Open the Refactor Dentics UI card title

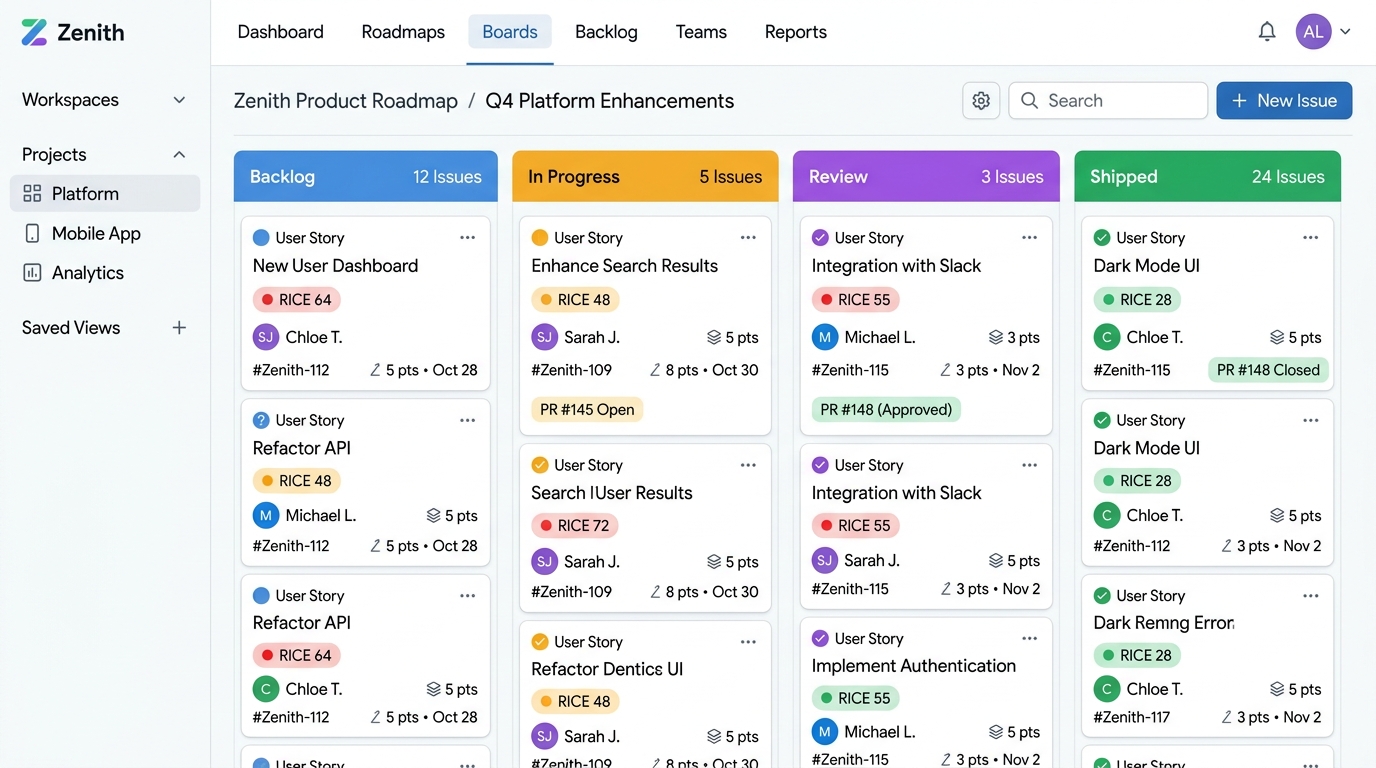coord(607,669)
